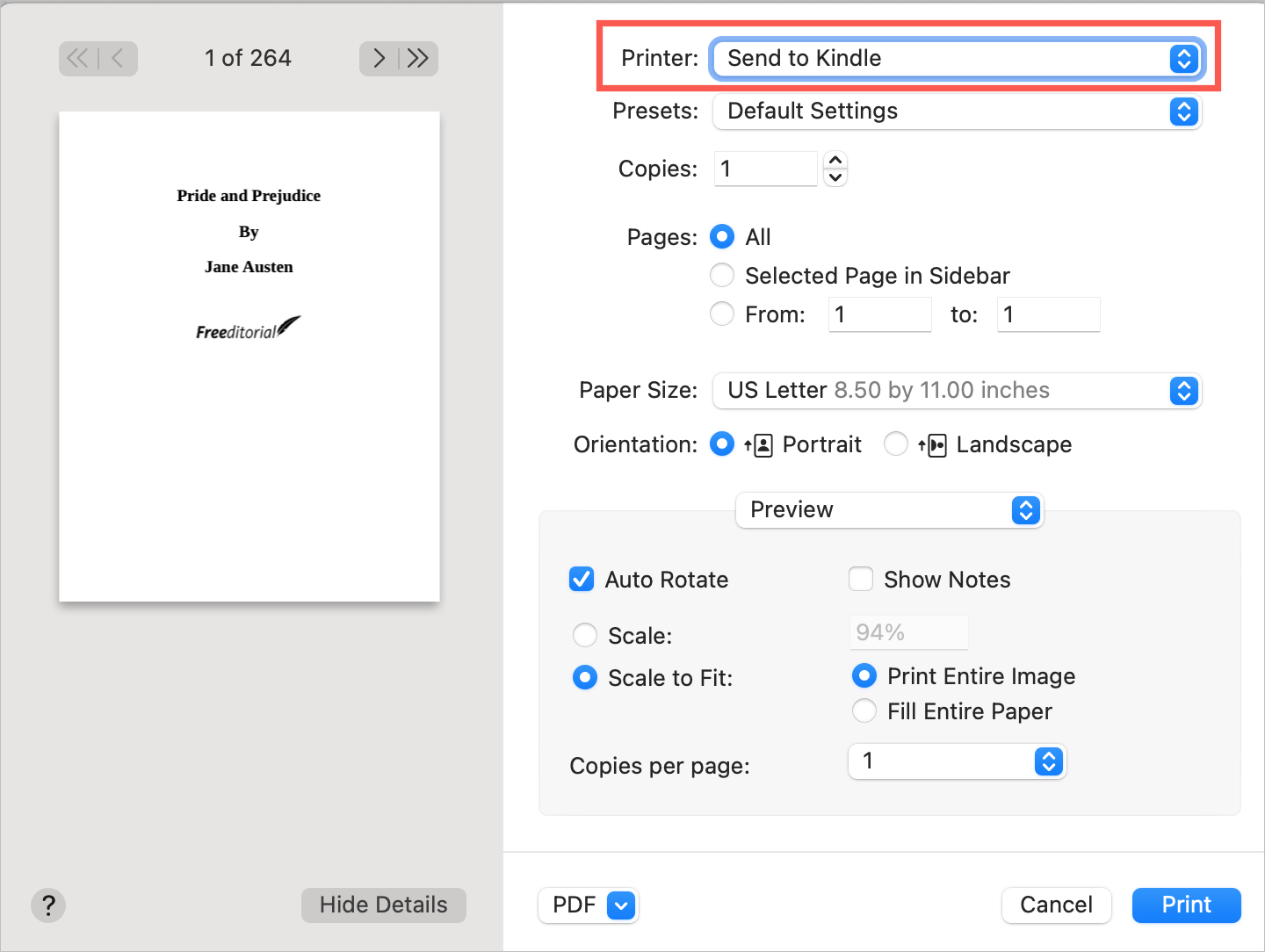Select the From page range radio button
1265x952 pixels.
pos(722,314)
